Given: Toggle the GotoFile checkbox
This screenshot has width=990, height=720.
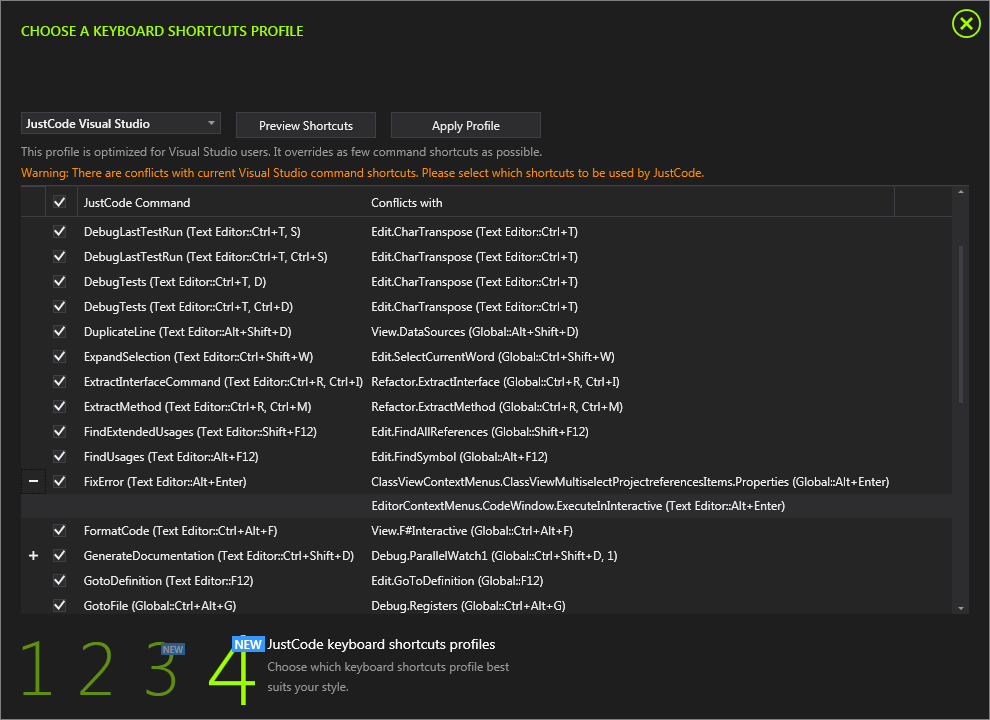Looking at the screenshot, I should coord(60,605).
